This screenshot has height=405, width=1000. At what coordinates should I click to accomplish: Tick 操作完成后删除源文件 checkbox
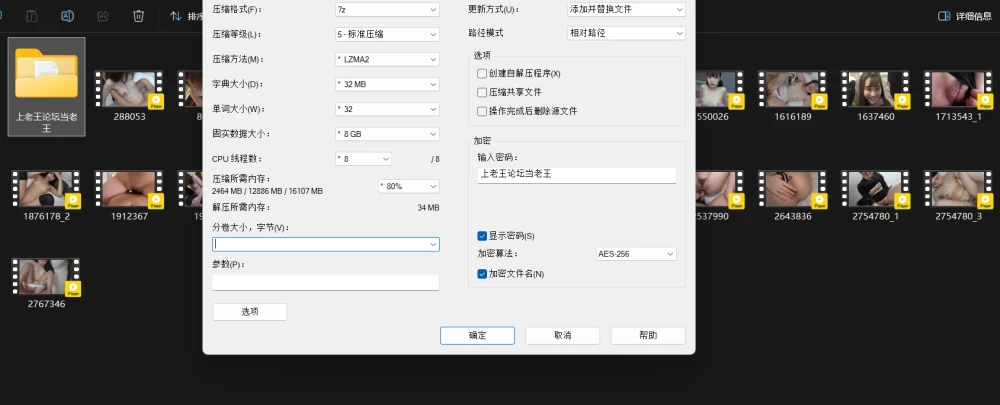point(482,111)
